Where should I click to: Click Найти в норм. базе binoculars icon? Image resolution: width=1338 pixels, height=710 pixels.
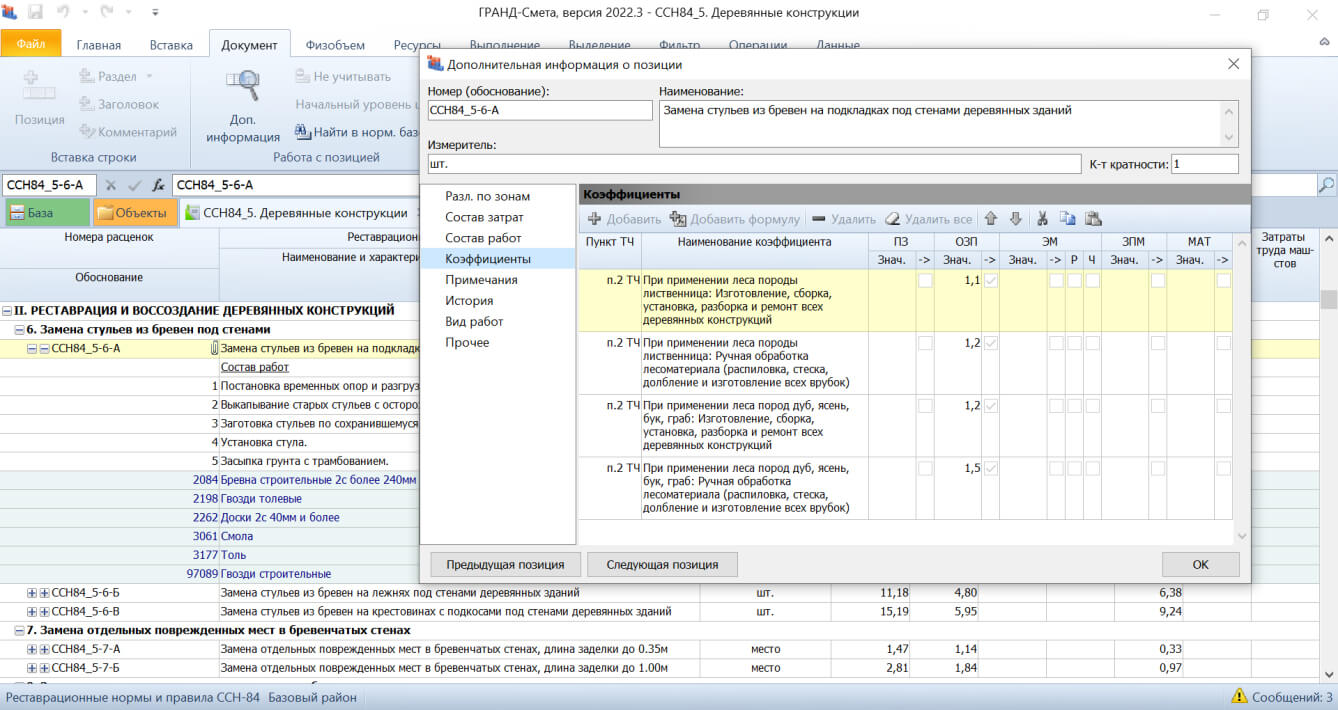click(x=302, y=131)
